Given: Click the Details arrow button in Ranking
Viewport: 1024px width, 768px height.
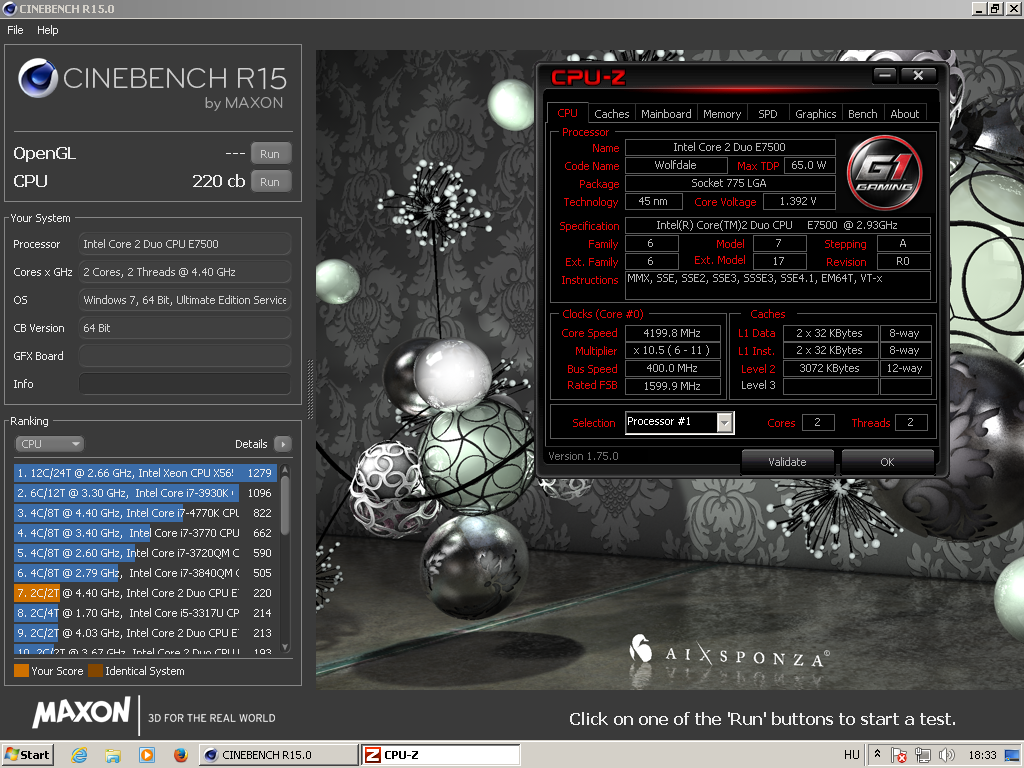Looking at the screenshot, I should [x=283, y=444].
